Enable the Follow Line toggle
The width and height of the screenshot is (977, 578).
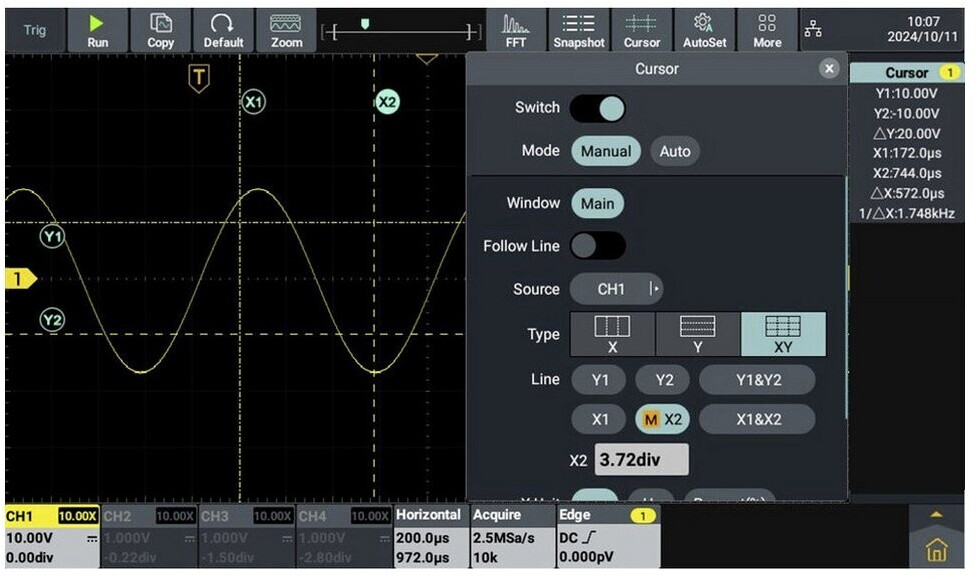597,246
